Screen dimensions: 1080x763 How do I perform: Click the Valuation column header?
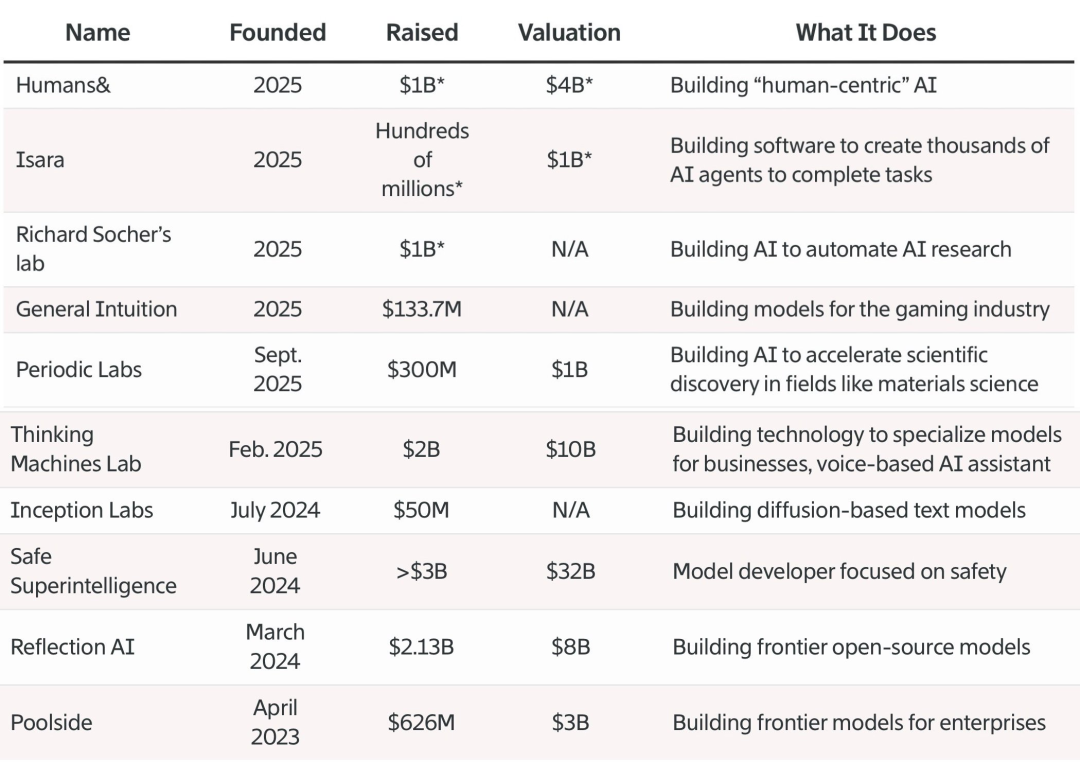(569, 33)
